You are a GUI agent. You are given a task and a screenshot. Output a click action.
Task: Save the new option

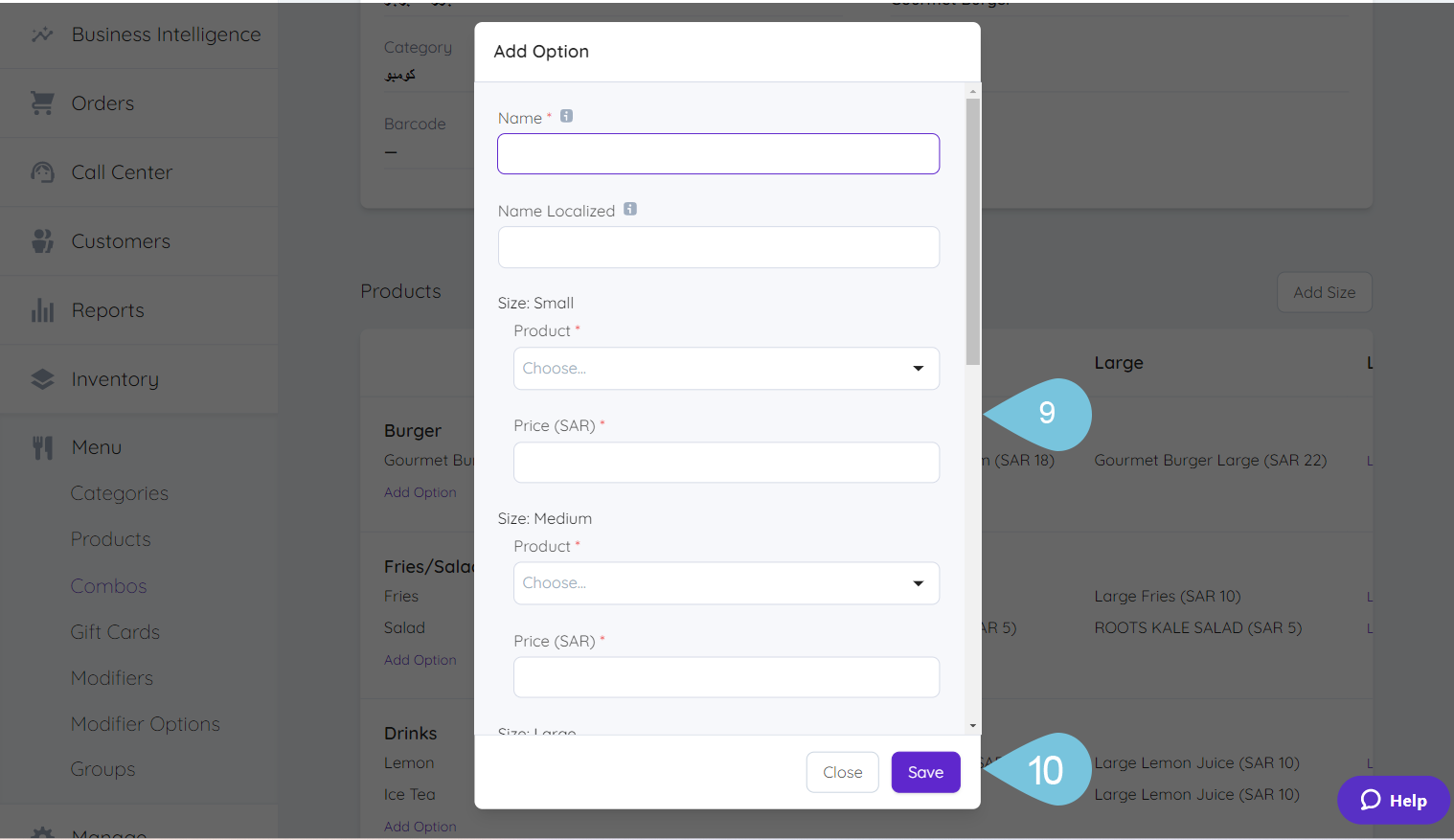tap(924, 771)
